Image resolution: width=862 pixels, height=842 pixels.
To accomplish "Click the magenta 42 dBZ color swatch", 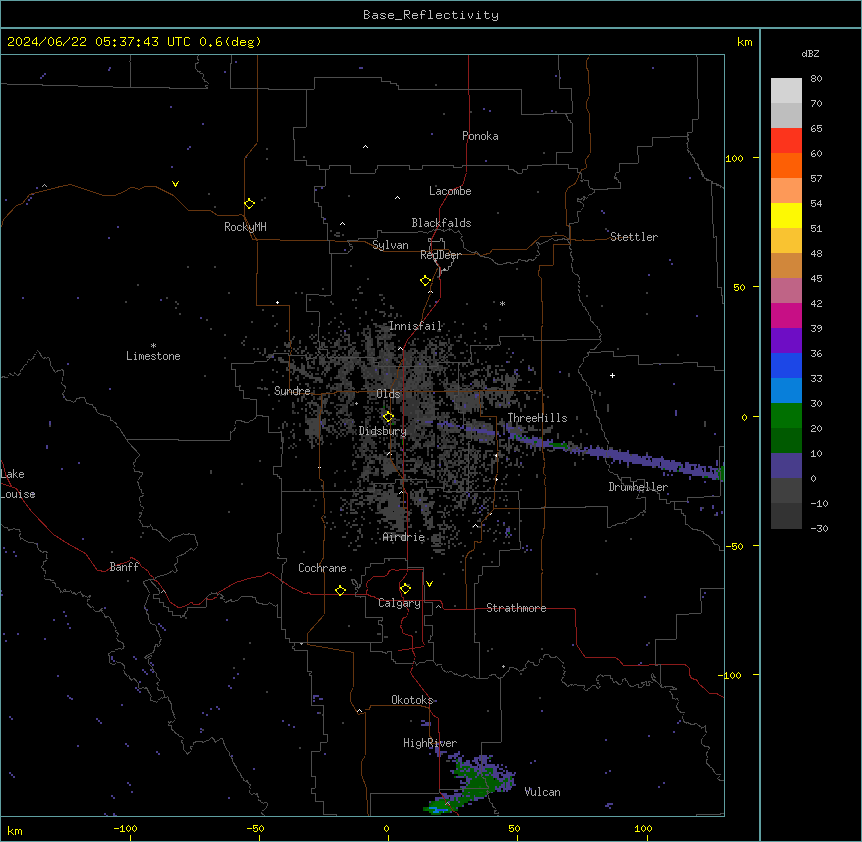I will click(786, 315).
